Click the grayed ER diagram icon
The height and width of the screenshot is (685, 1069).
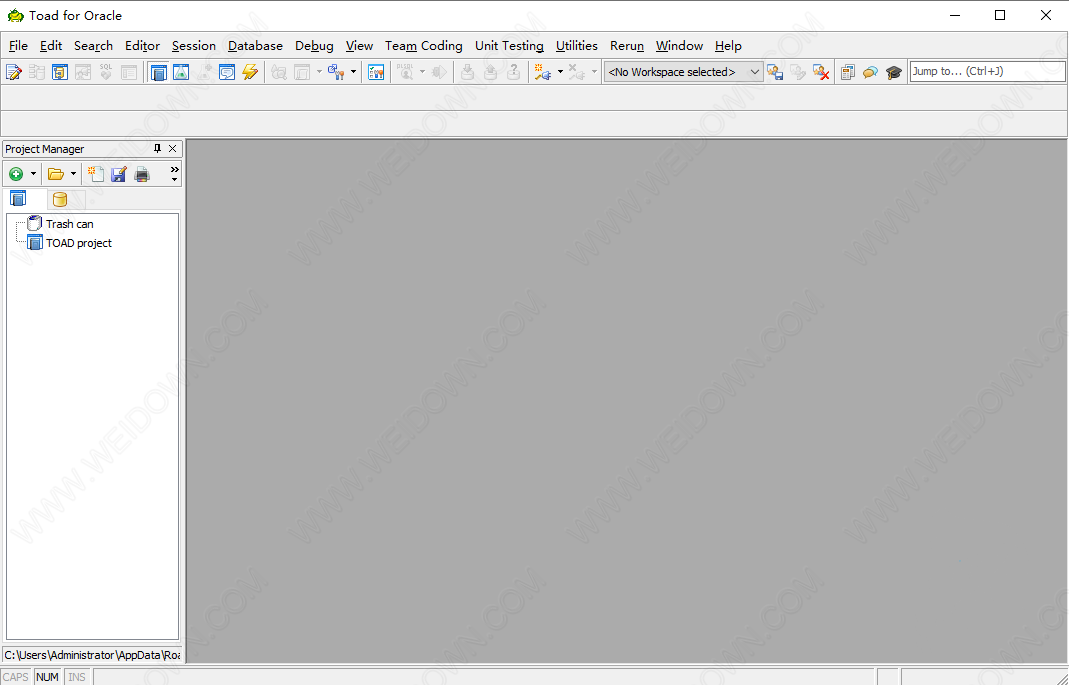tap(82, 72)
